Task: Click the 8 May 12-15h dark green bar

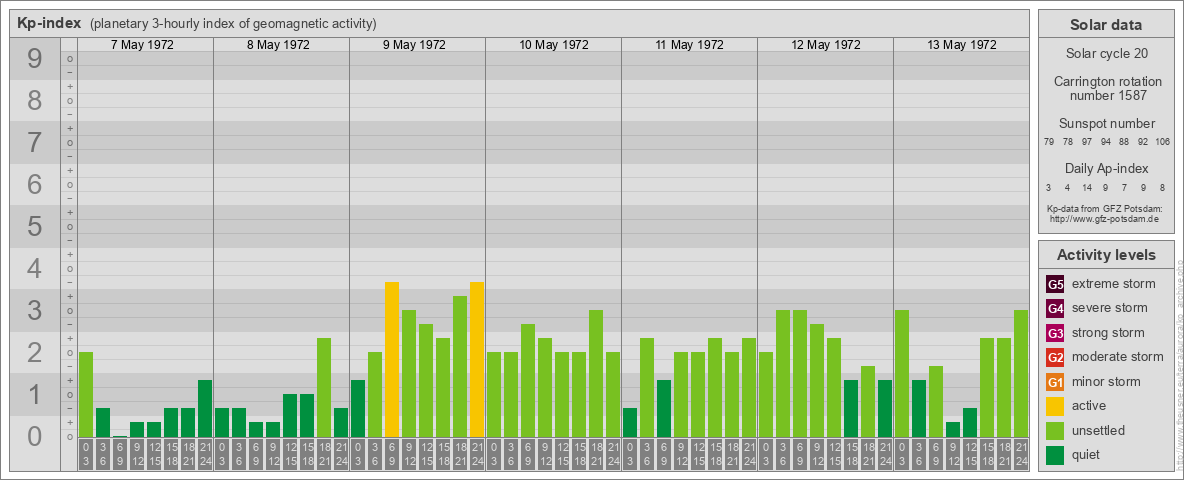Action: [x=290, y=416]
